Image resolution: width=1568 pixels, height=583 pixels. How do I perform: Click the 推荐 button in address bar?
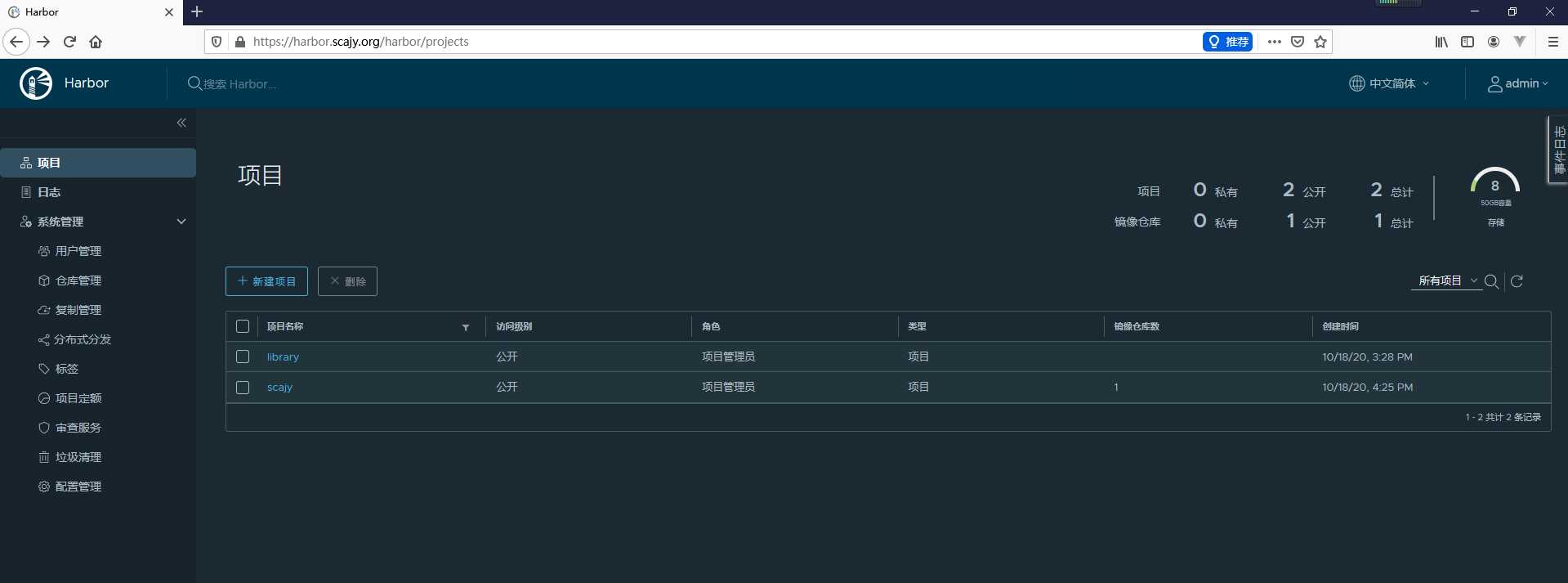pos(1227,42)
